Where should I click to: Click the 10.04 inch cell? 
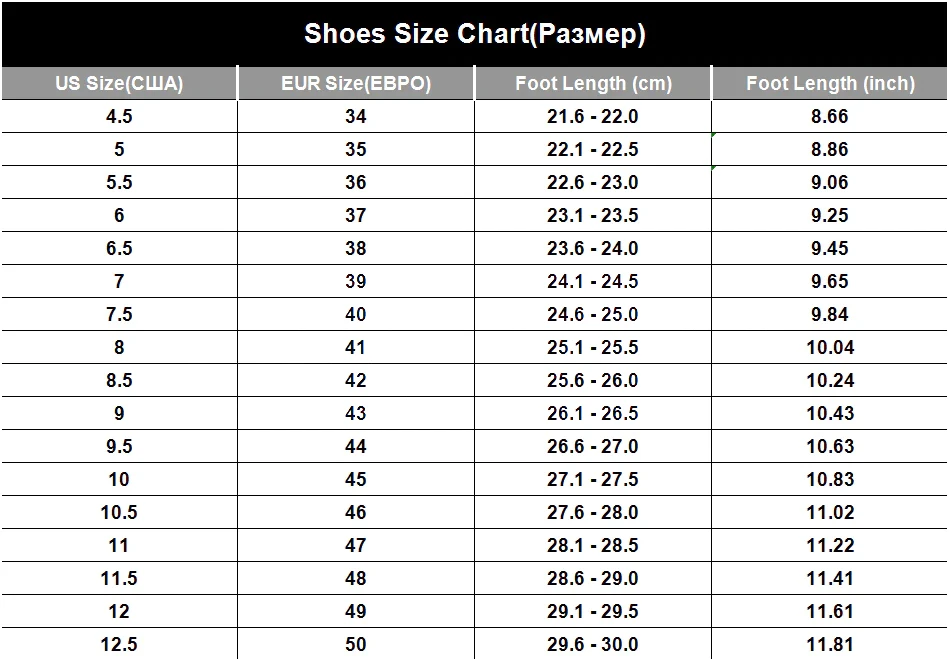point(830,347)
